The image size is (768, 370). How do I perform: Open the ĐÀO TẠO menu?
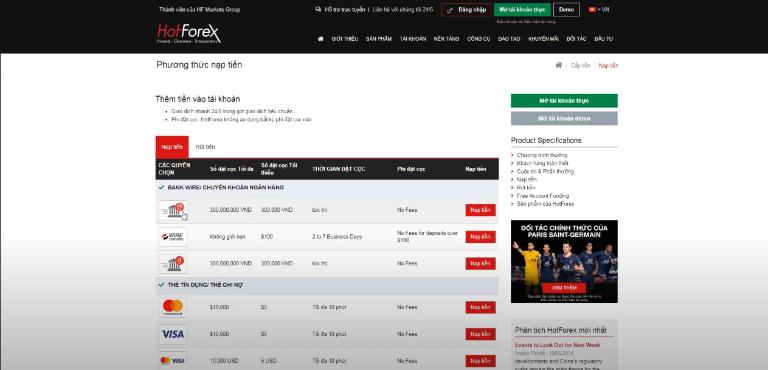pos(509,39)
